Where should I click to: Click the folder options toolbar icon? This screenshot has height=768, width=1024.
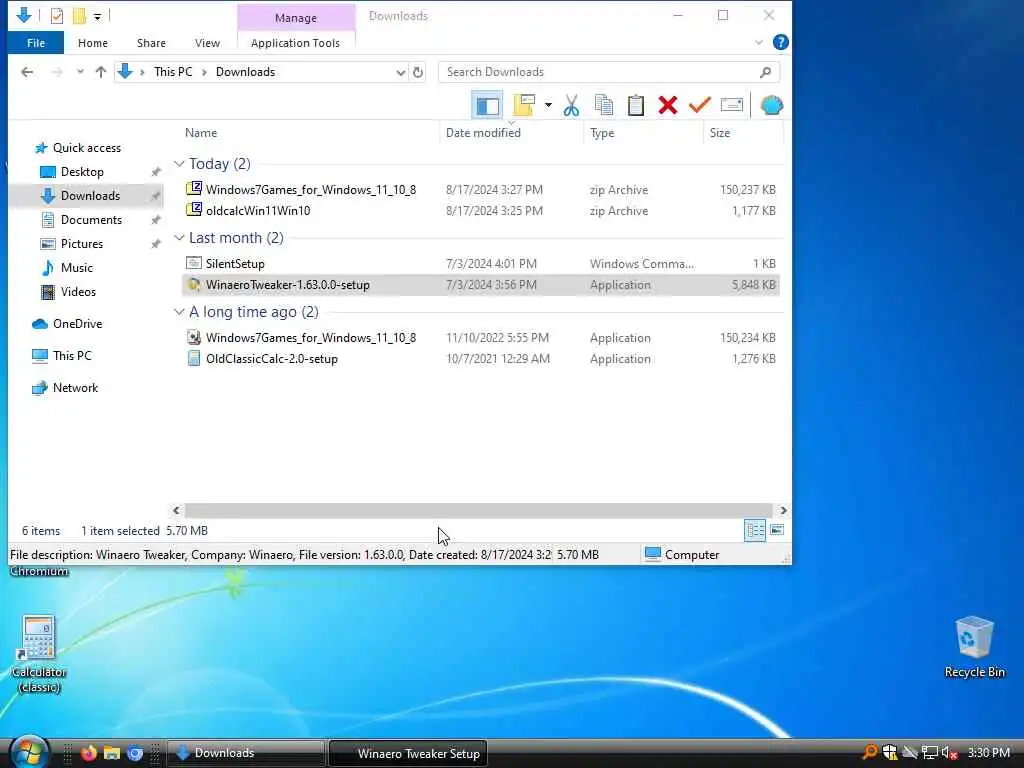coord(524,105)
